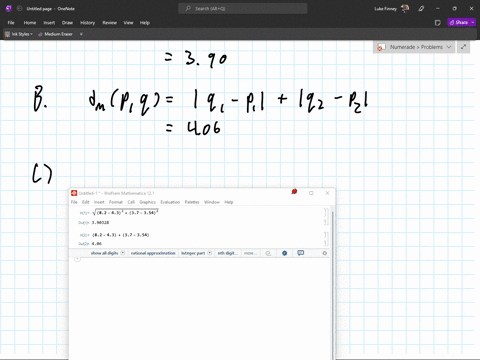480x360 pixels.
Task: Open Mathematica File menu
Action: pyautogui.click(x=74, y=202)
